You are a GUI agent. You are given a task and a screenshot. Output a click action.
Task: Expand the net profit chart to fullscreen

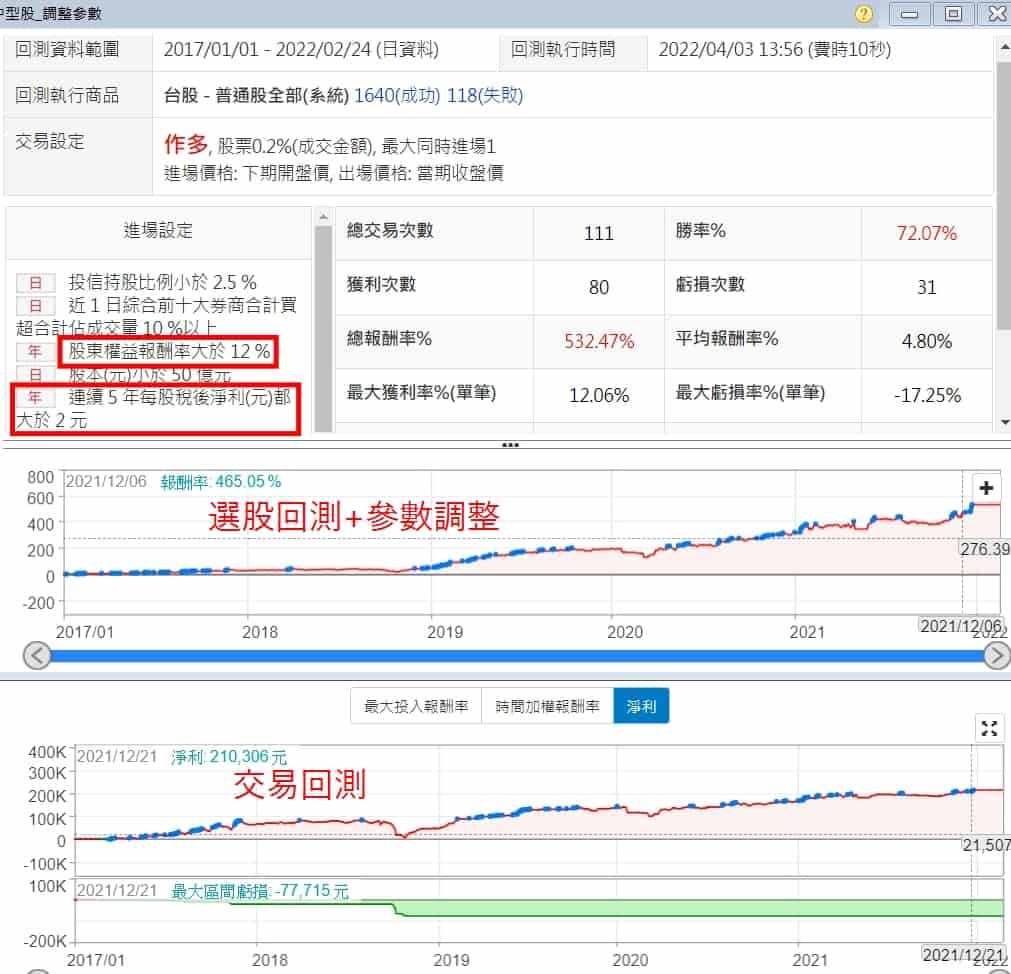(x=989, y=729)
